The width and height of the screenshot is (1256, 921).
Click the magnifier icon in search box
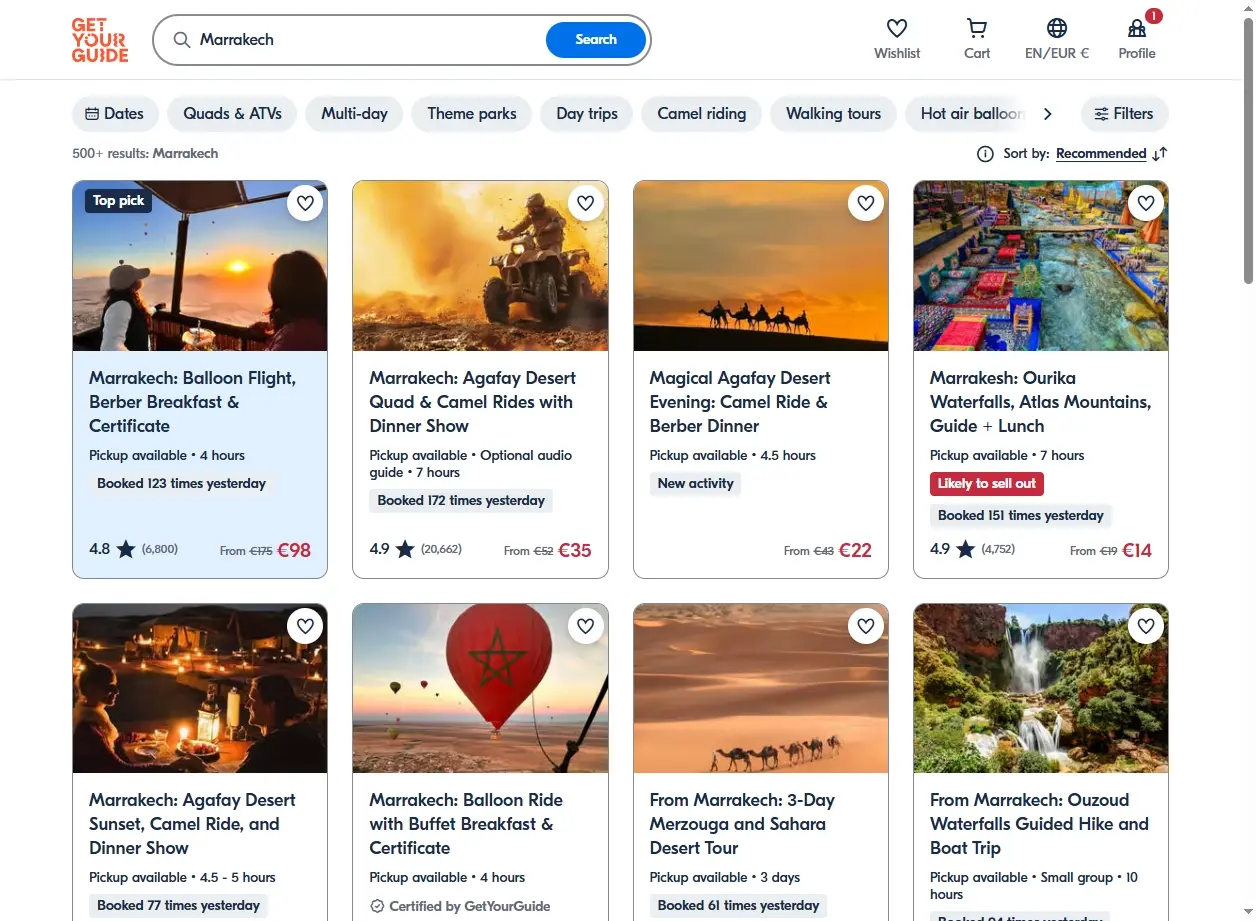(182, 40)
